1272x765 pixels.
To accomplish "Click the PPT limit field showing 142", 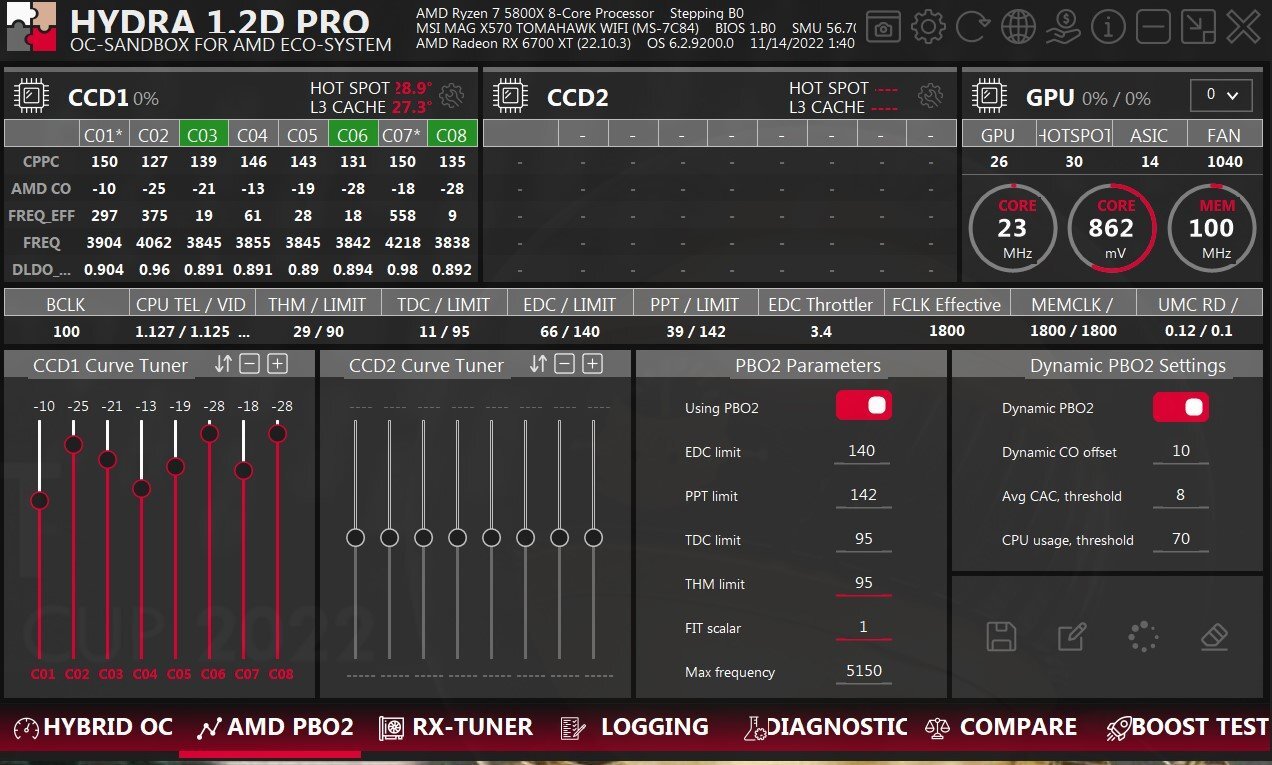I will click(863, 496).
